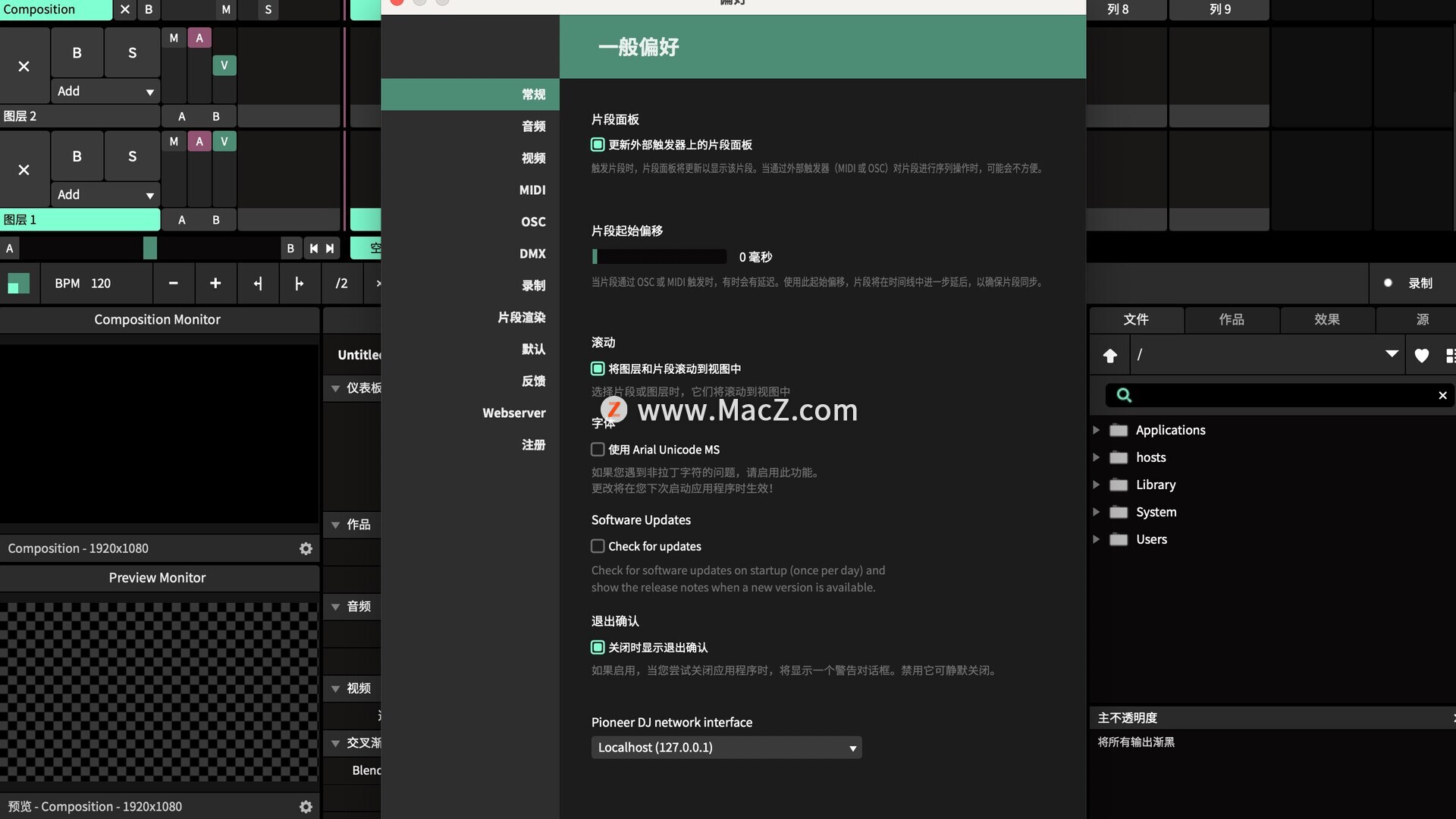Viewport: 1456px width, 819px height.
Task: Click the BPM plus button
Action: 215,283
